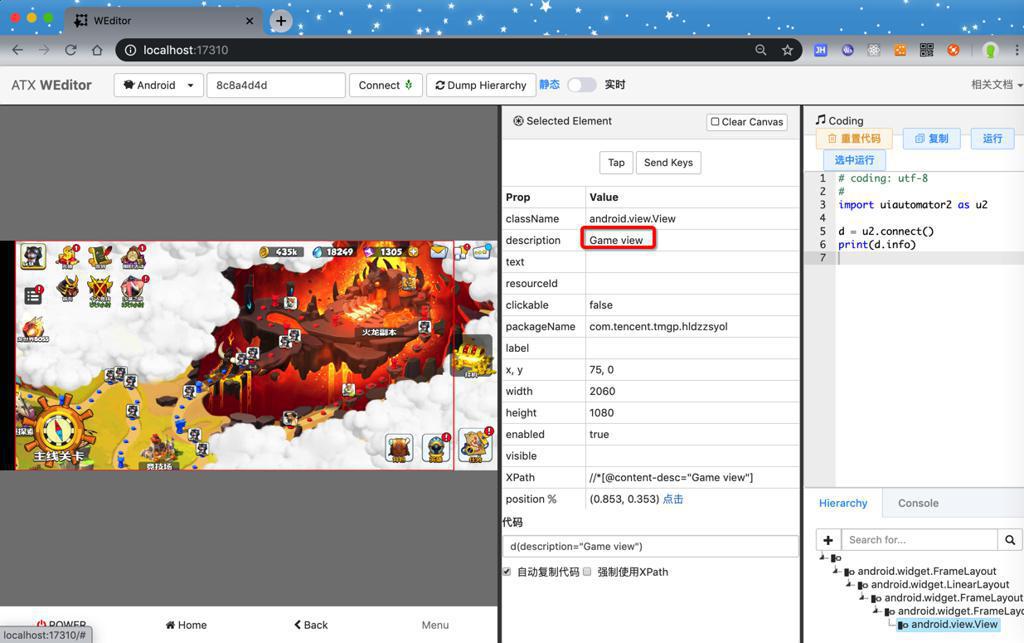
Task: Click the android.view.View className value
Action: point(632,219)
